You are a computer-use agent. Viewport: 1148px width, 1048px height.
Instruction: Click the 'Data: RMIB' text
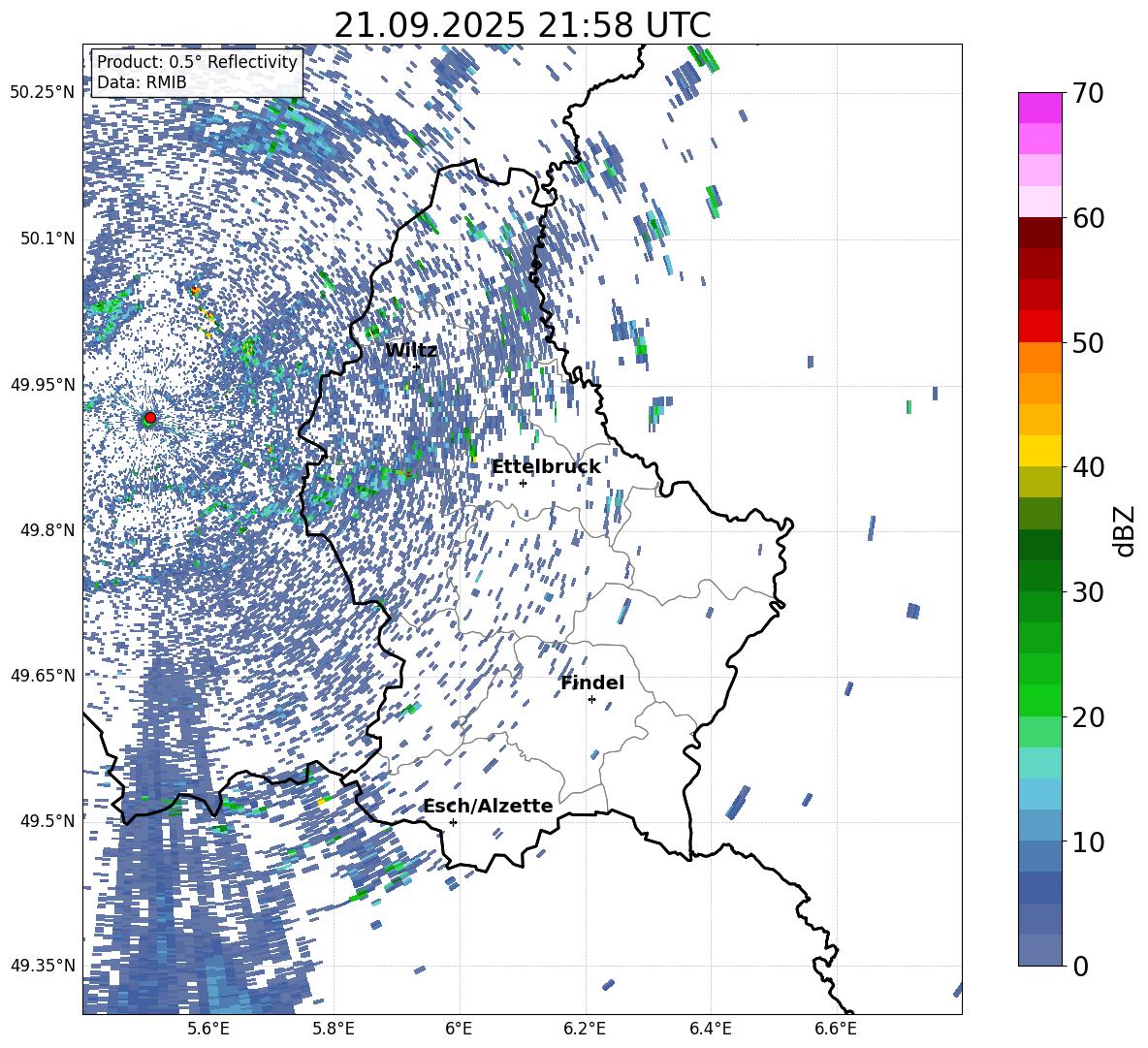point(142,82)
